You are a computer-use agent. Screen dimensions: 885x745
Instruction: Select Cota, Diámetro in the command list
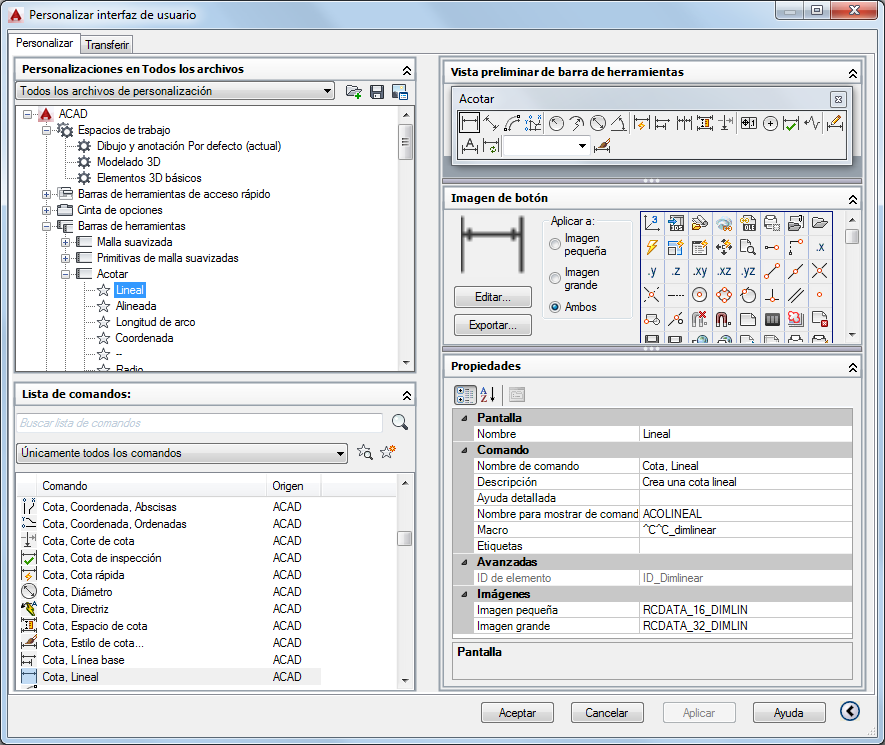pyautogui.click(x=77, y=592)
